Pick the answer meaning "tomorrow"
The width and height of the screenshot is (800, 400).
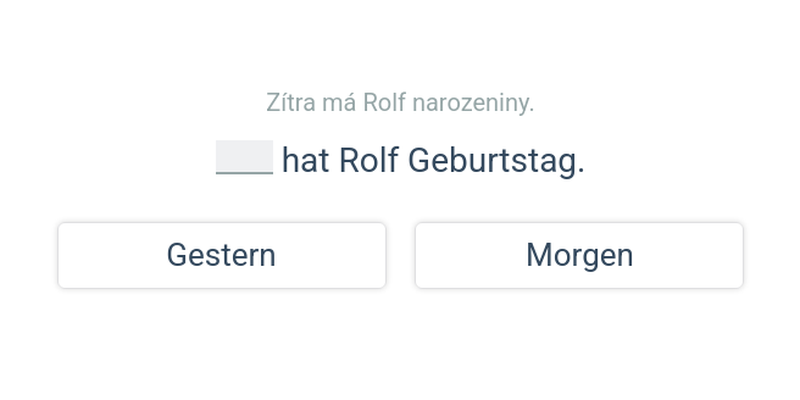[579, 255]
